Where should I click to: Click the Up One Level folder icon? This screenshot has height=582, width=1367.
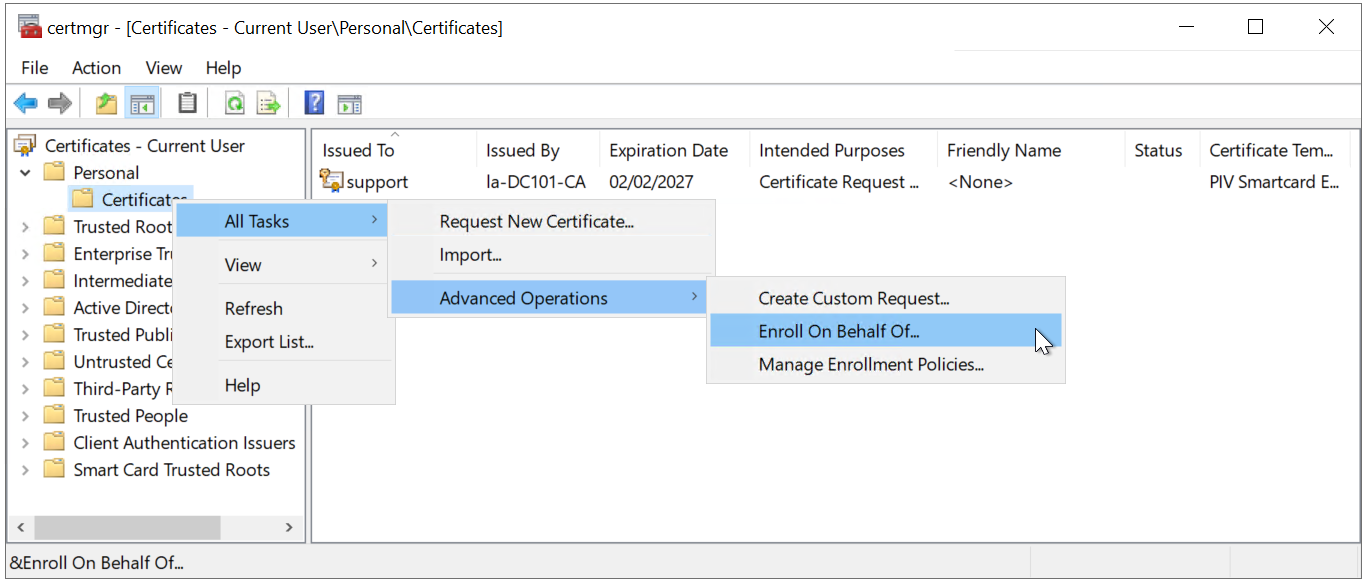pyautogui.click(x=106, y=103)
